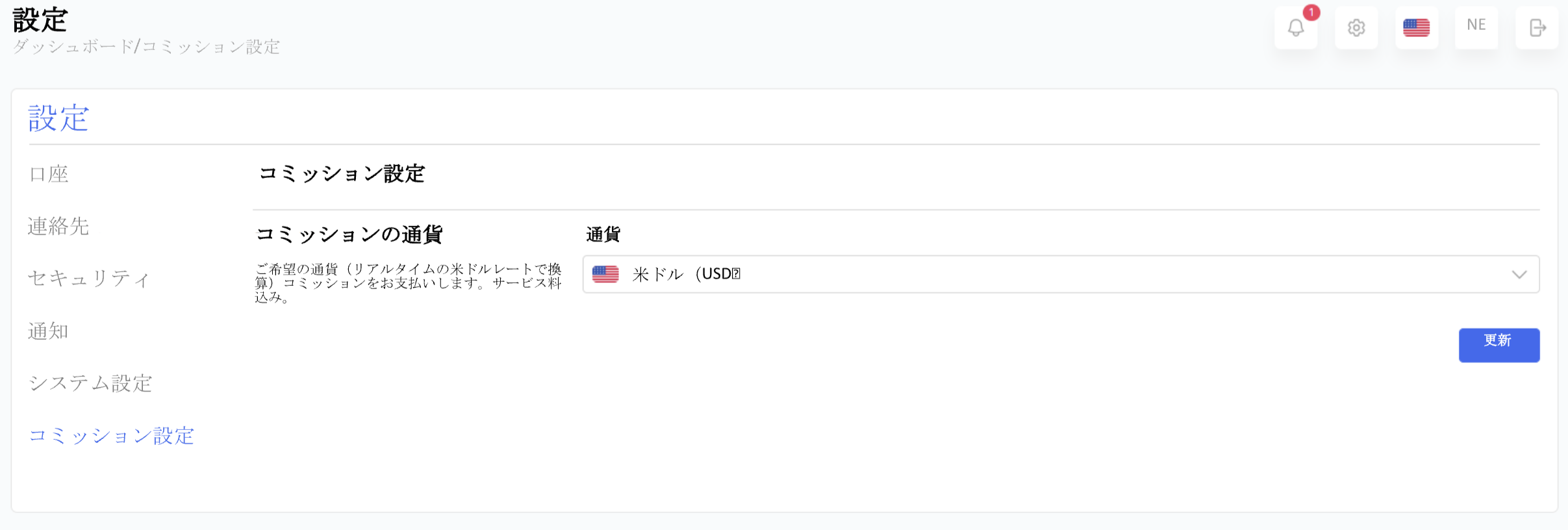The width and height of the screenshot is (1568, 530).
Task: Open settings via the gear icon
Action: point(1356,28)
